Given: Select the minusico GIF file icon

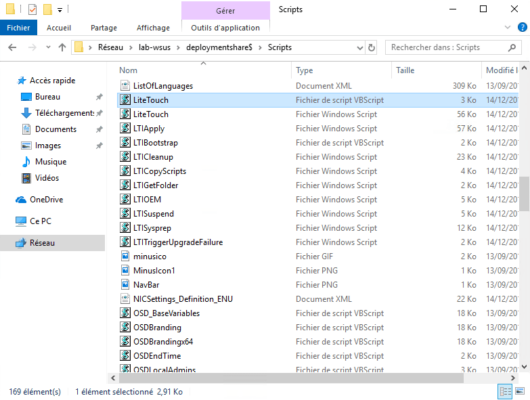Looking at the screenshot, I should tap(125, 256).
